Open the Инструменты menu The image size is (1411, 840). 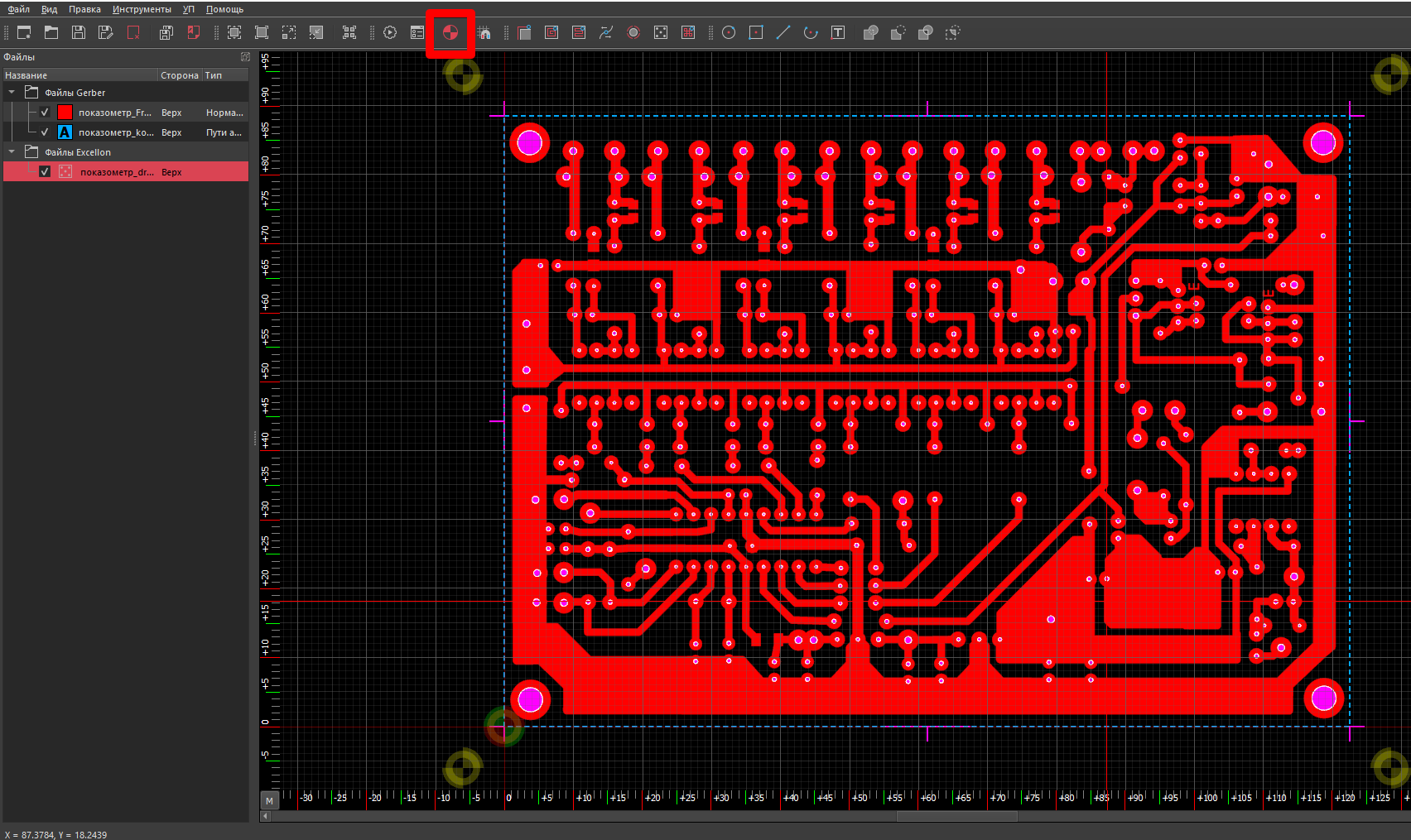[142, 9]
